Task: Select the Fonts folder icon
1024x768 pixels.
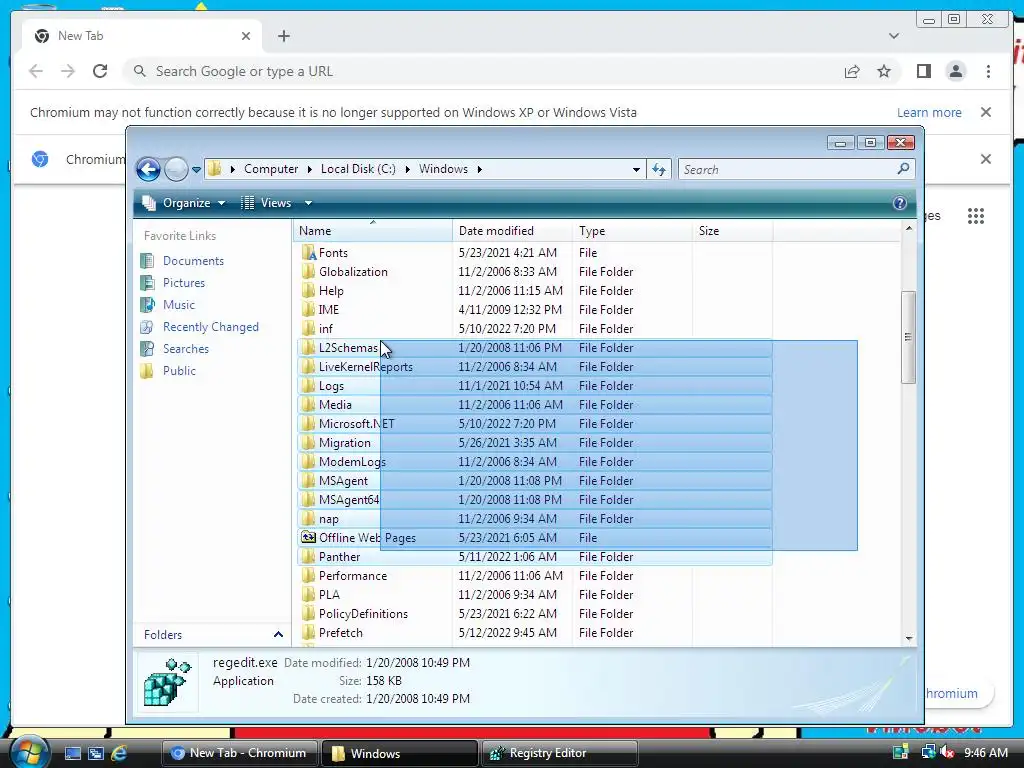Action: click(308, 253)
